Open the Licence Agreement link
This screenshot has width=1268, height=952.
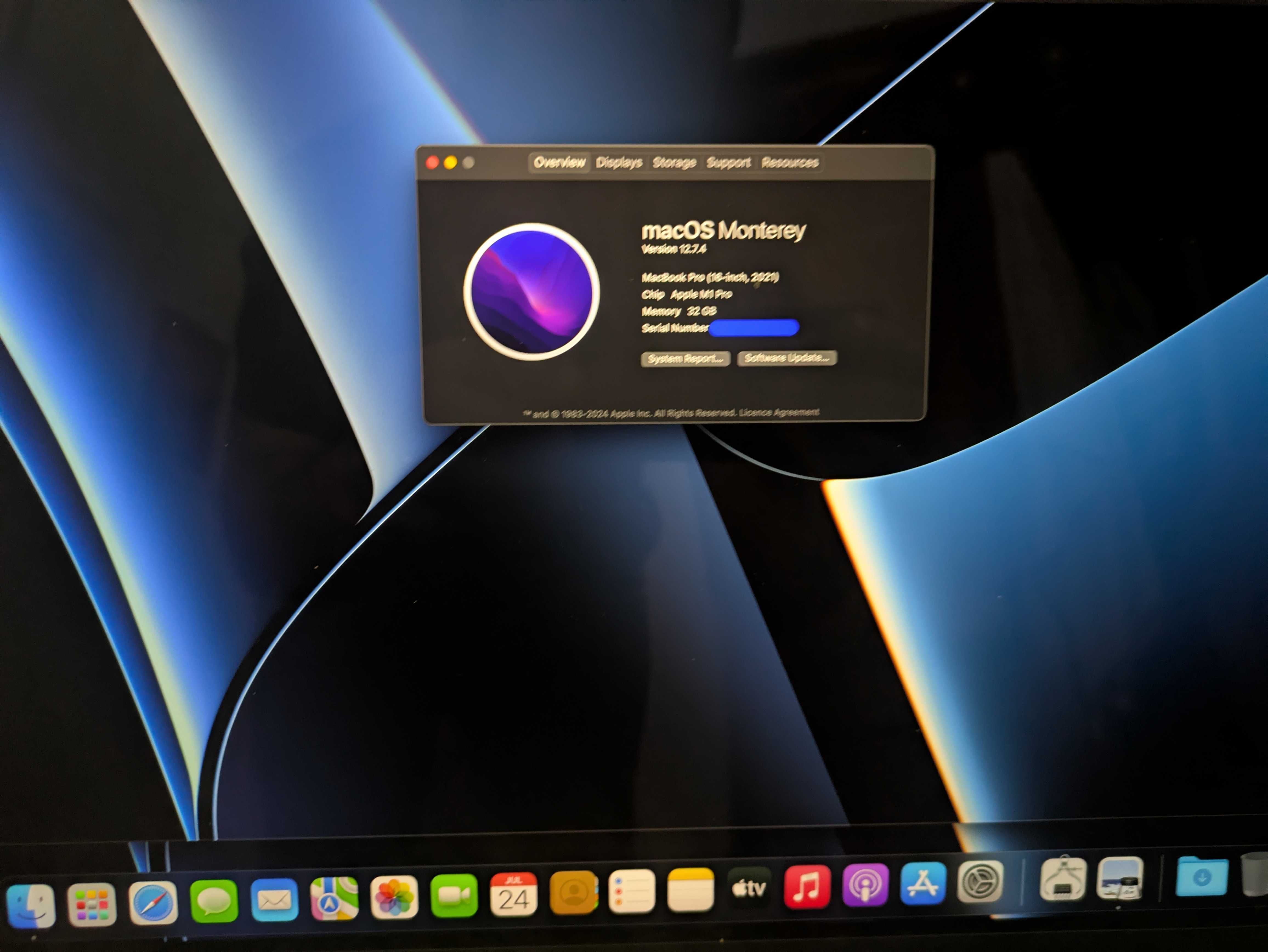tap(779, 412)
